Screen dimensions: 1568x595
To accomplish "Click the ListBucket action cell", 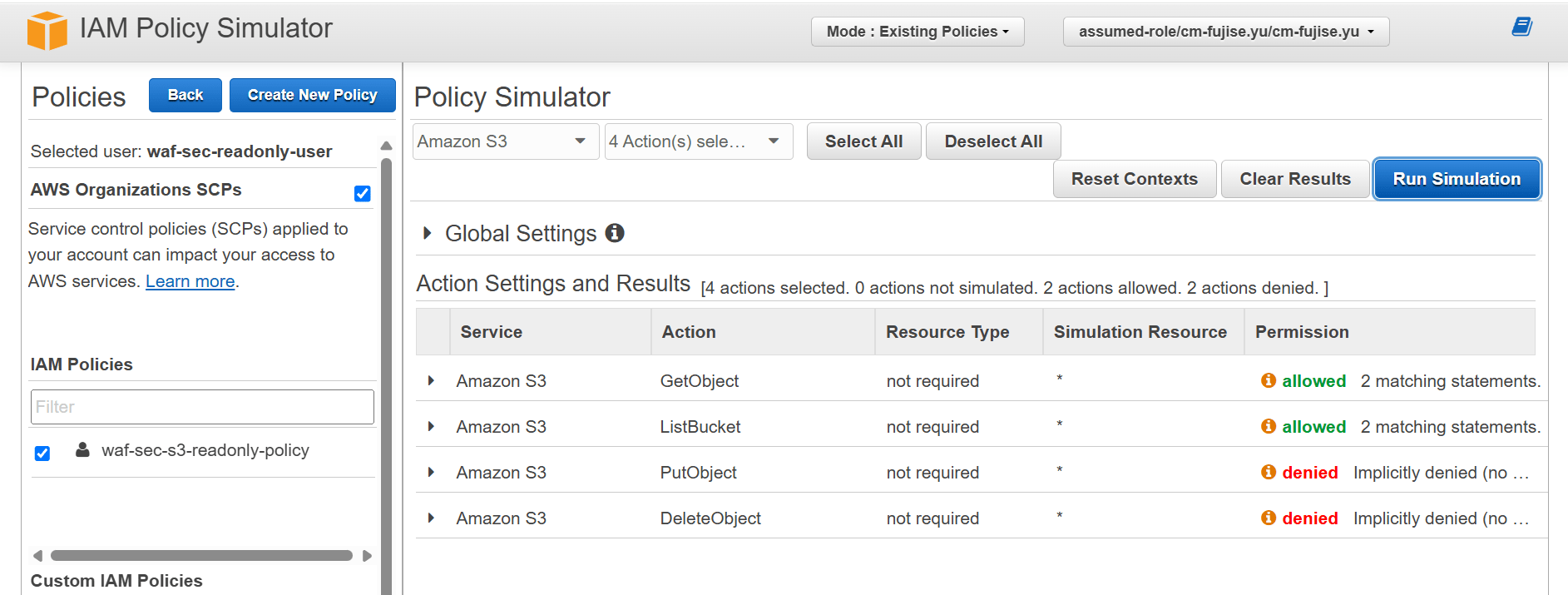I will pyautogui.click(x=700, y=427).
